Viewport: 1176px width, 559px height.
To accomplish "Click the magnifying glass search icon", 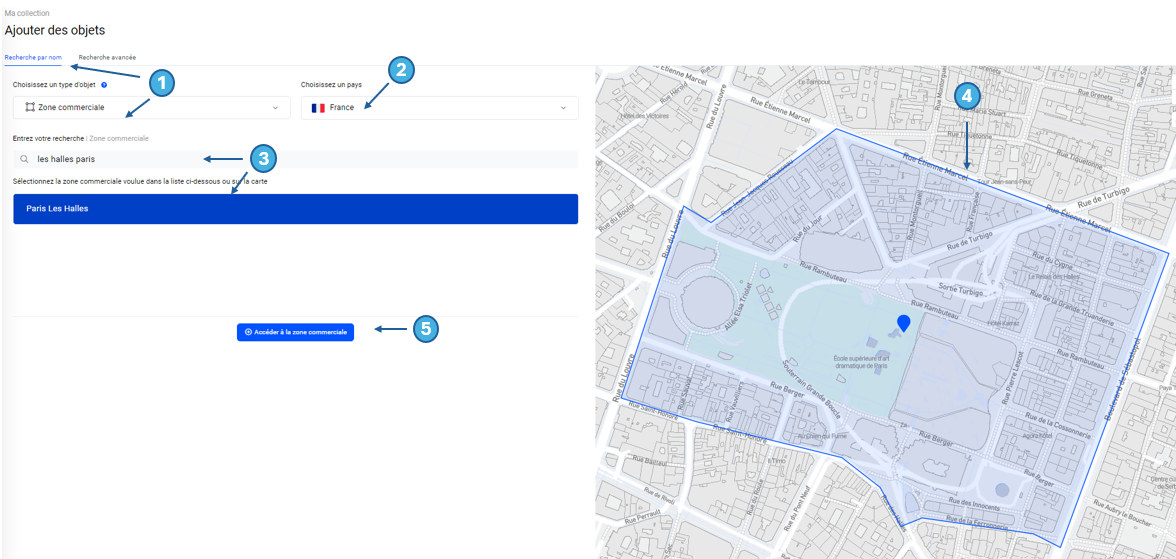I will [25, 159].
